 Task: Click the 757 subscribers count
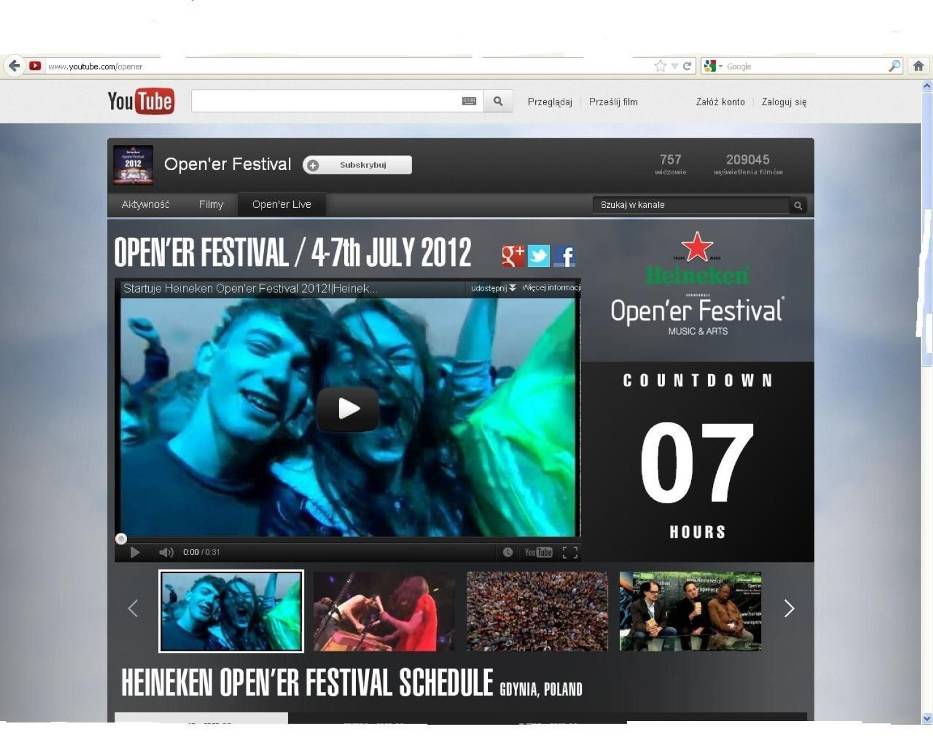[670, 164]
